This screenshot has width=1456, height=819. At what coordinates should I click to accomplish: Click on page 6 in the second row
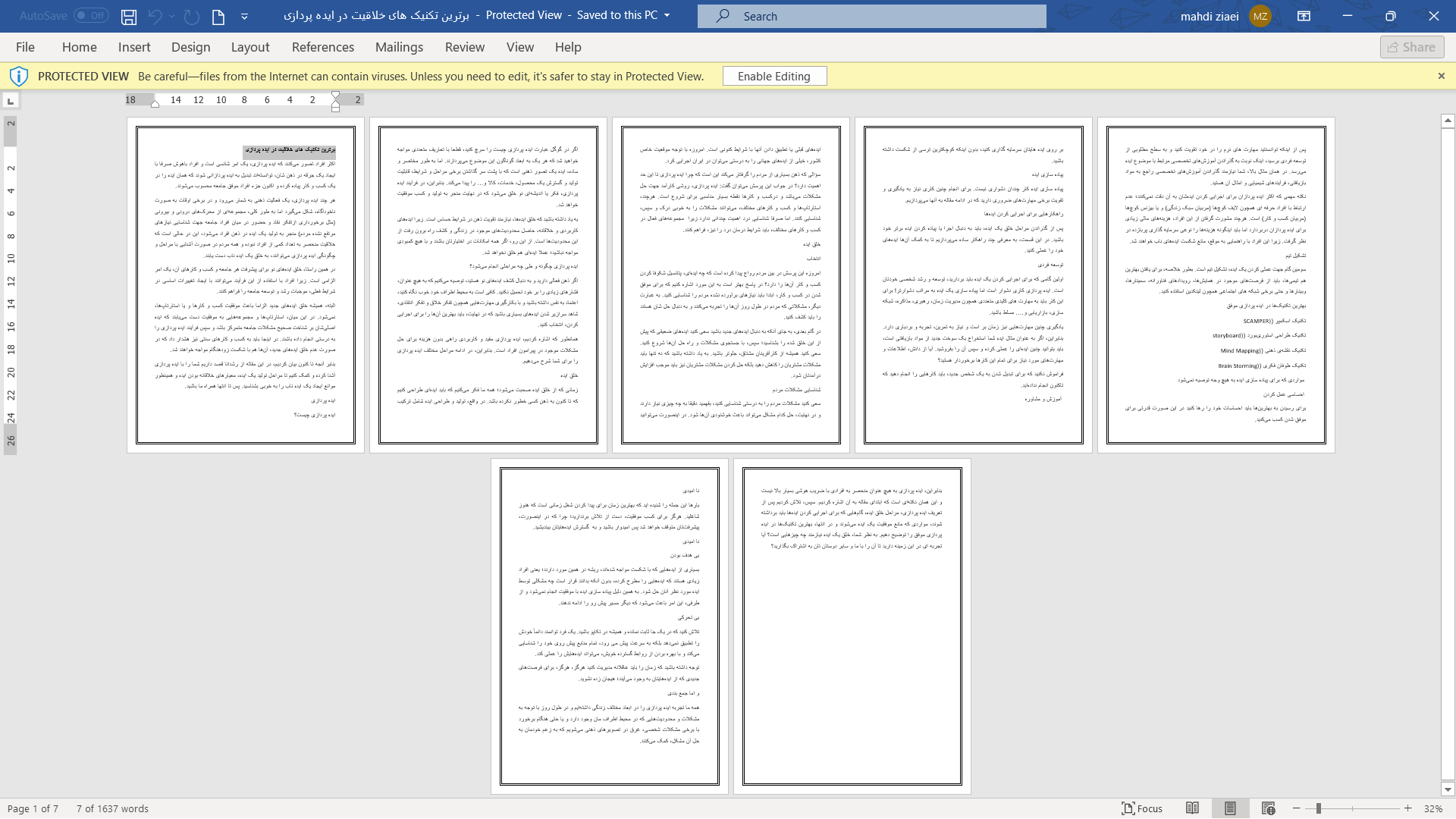(610, 626)
